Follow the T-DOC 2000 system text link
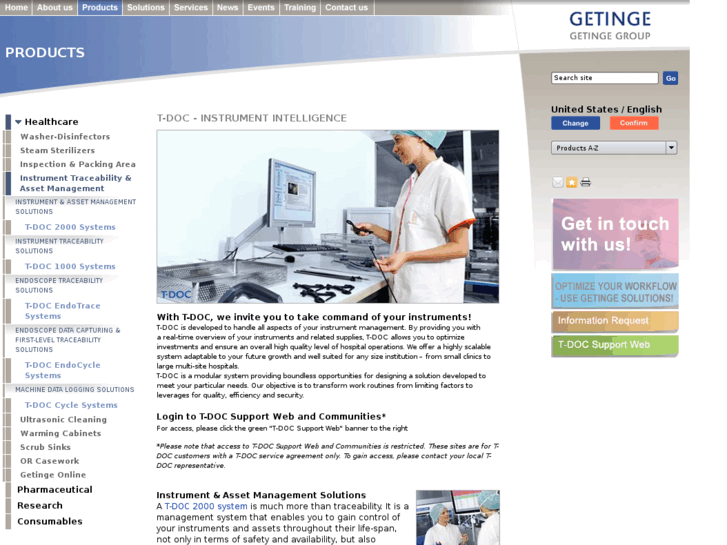 [x=206, y=507]
